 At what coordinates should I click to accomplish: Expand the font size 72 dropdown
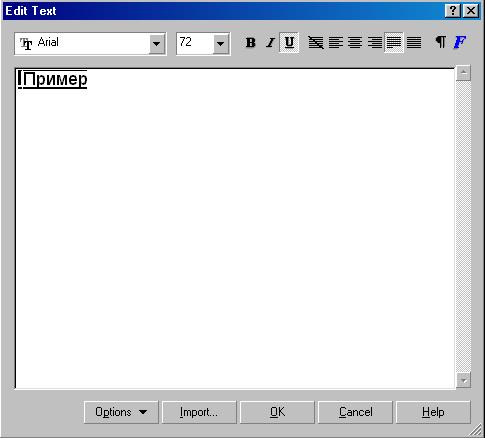tap(221, 43)
